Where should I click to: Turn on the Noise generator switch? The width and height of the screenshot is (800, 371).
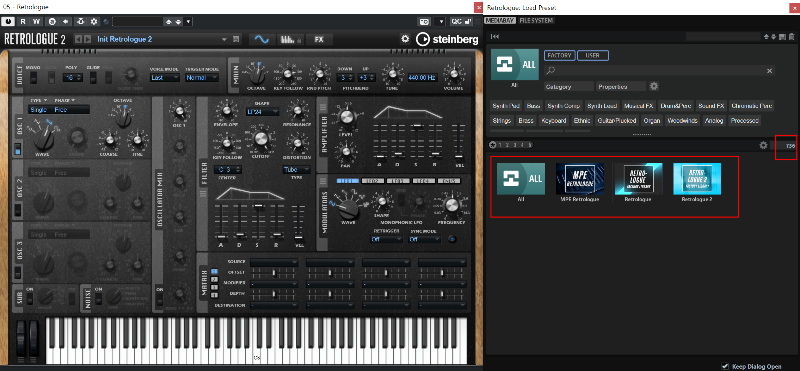click(98, 300)
